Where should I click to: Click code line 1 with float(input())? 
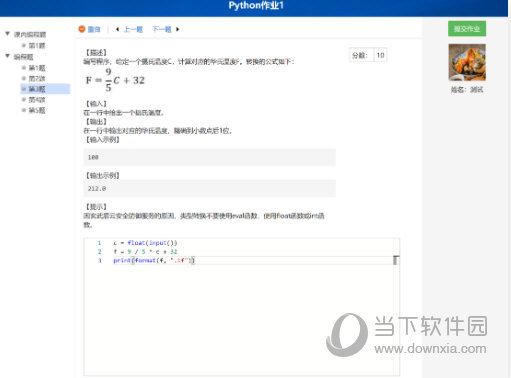[x=145, y=243]
